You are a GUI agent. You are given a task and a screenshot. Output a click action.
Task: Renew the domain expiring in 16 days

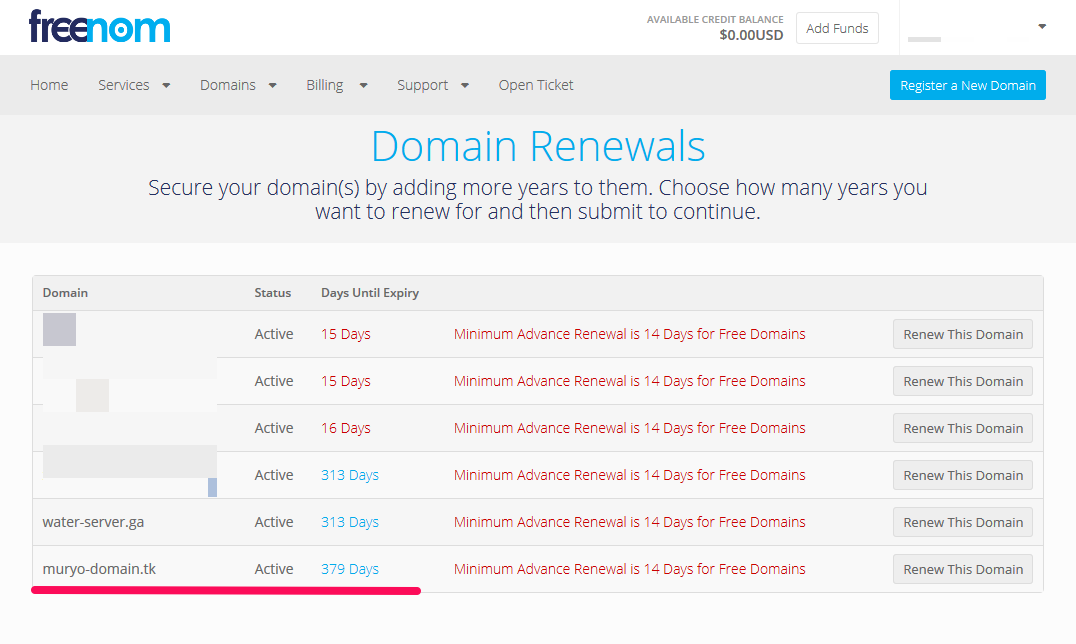point(963,428)
